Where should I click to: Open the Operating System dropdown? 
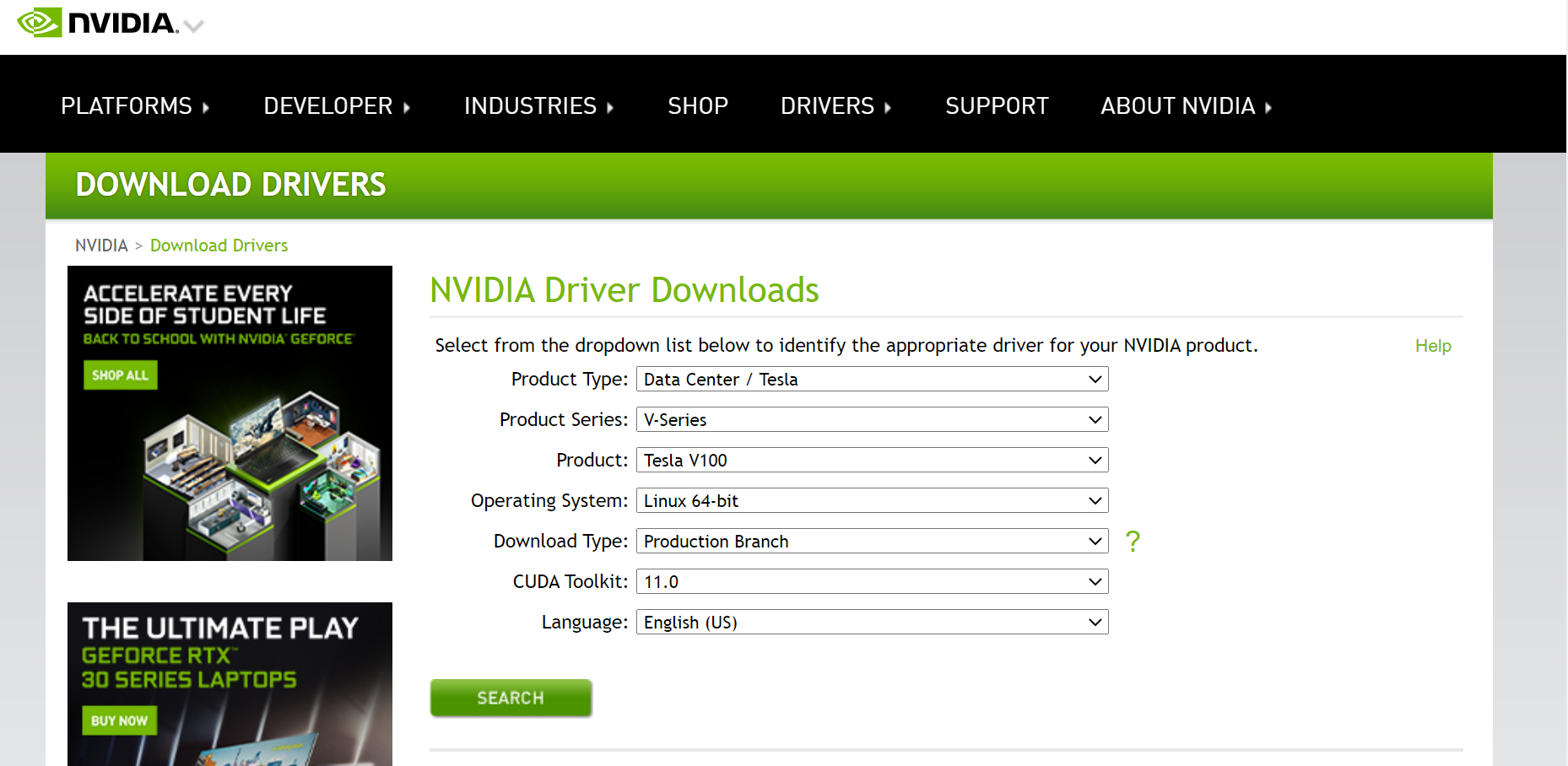coord(872,501)
